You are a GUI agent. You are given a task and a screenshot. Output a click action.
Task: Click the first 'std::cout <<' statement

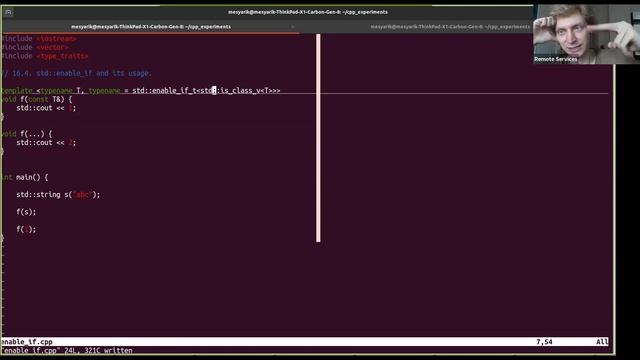(x=46, y=108)
